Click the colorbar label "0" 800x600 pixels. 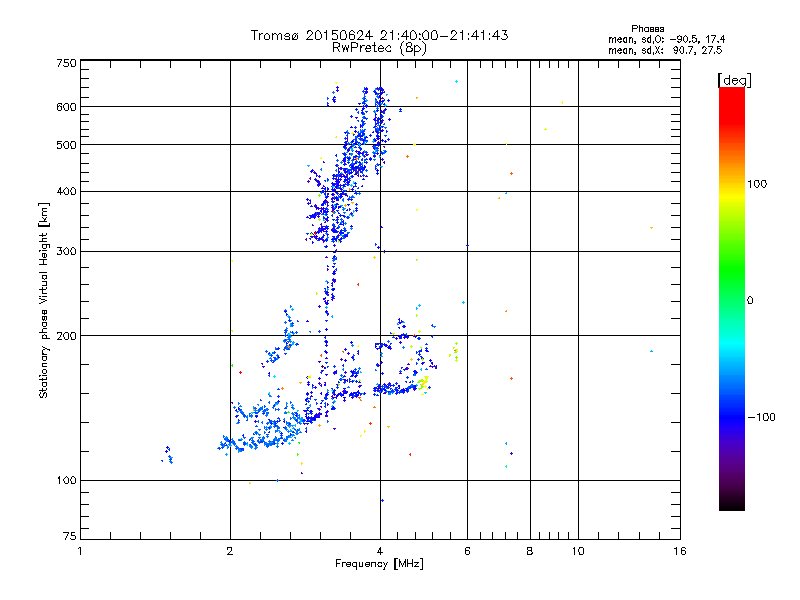749,301
